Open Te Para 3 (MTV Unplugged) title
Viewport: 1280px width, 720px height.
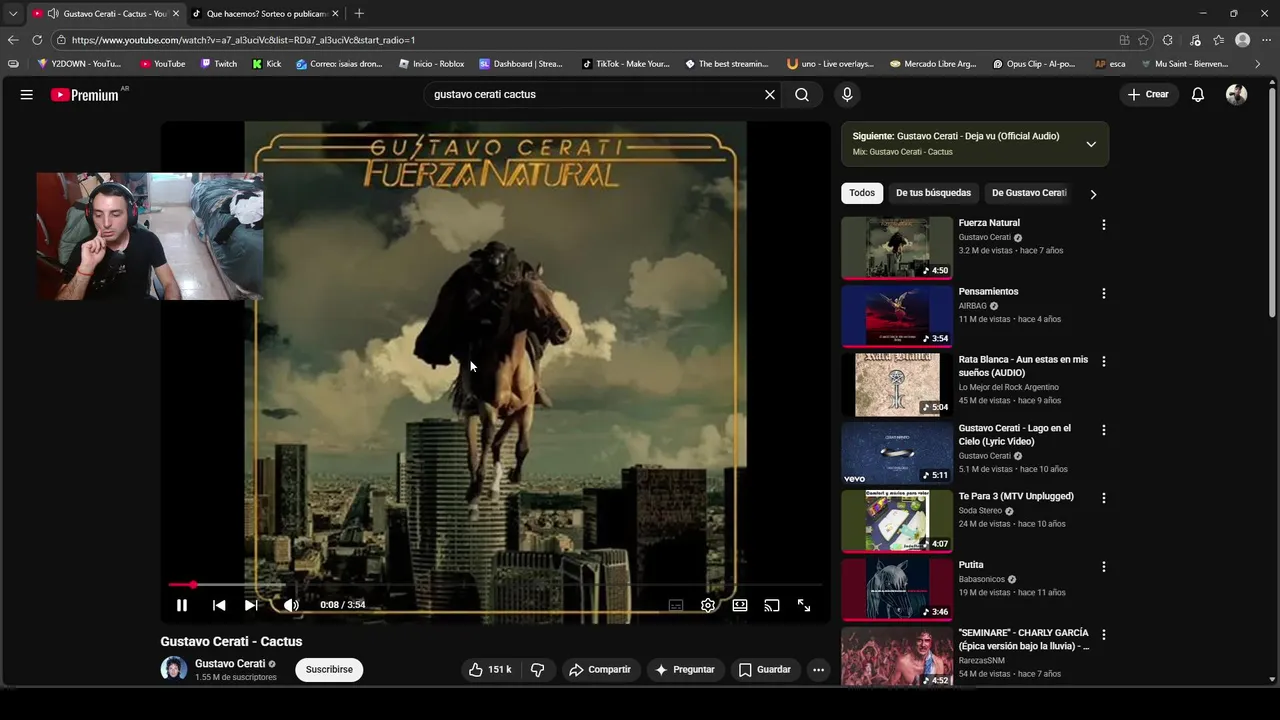click(x=1016, y=496)
